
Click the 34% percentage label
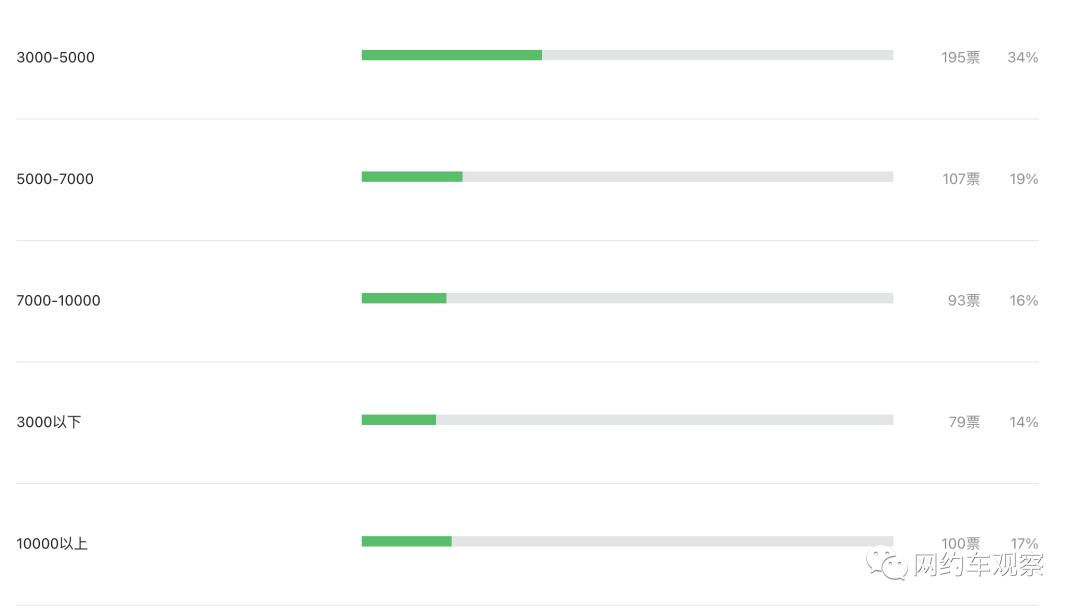click(x=1022, y=58)
